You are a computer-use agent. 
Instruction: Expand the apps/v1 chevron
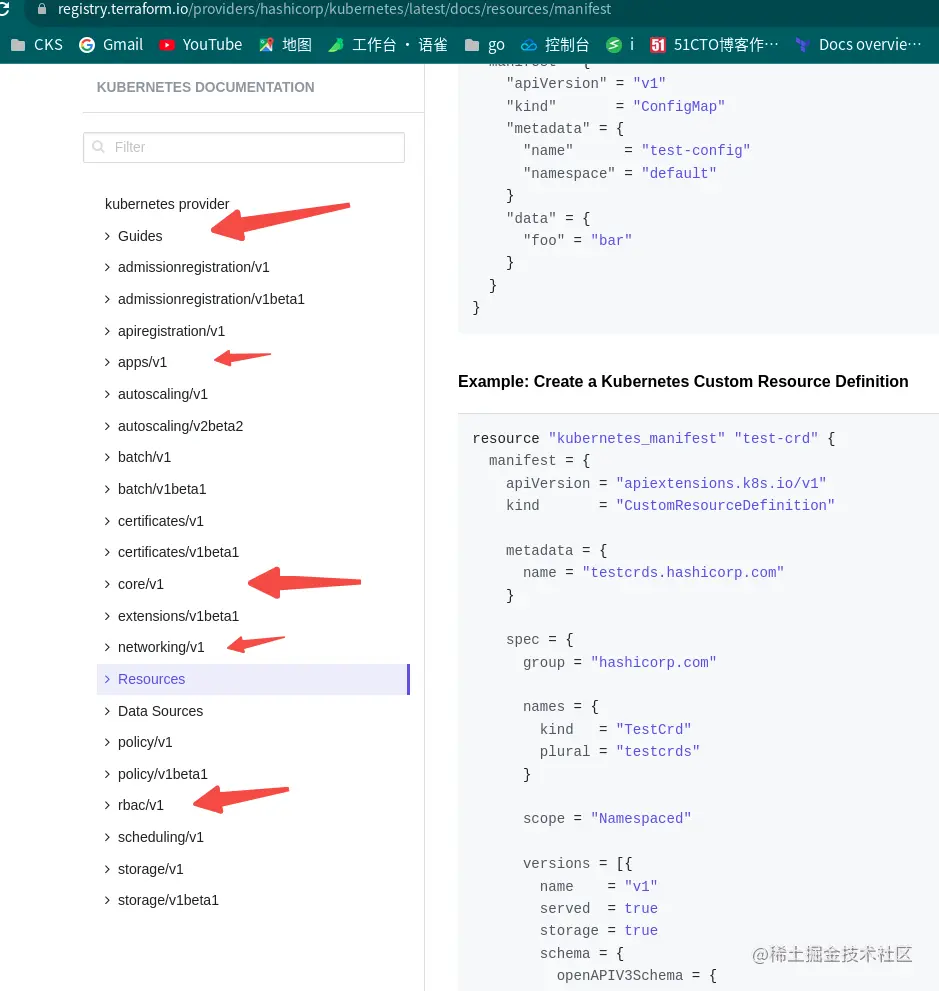107,362
